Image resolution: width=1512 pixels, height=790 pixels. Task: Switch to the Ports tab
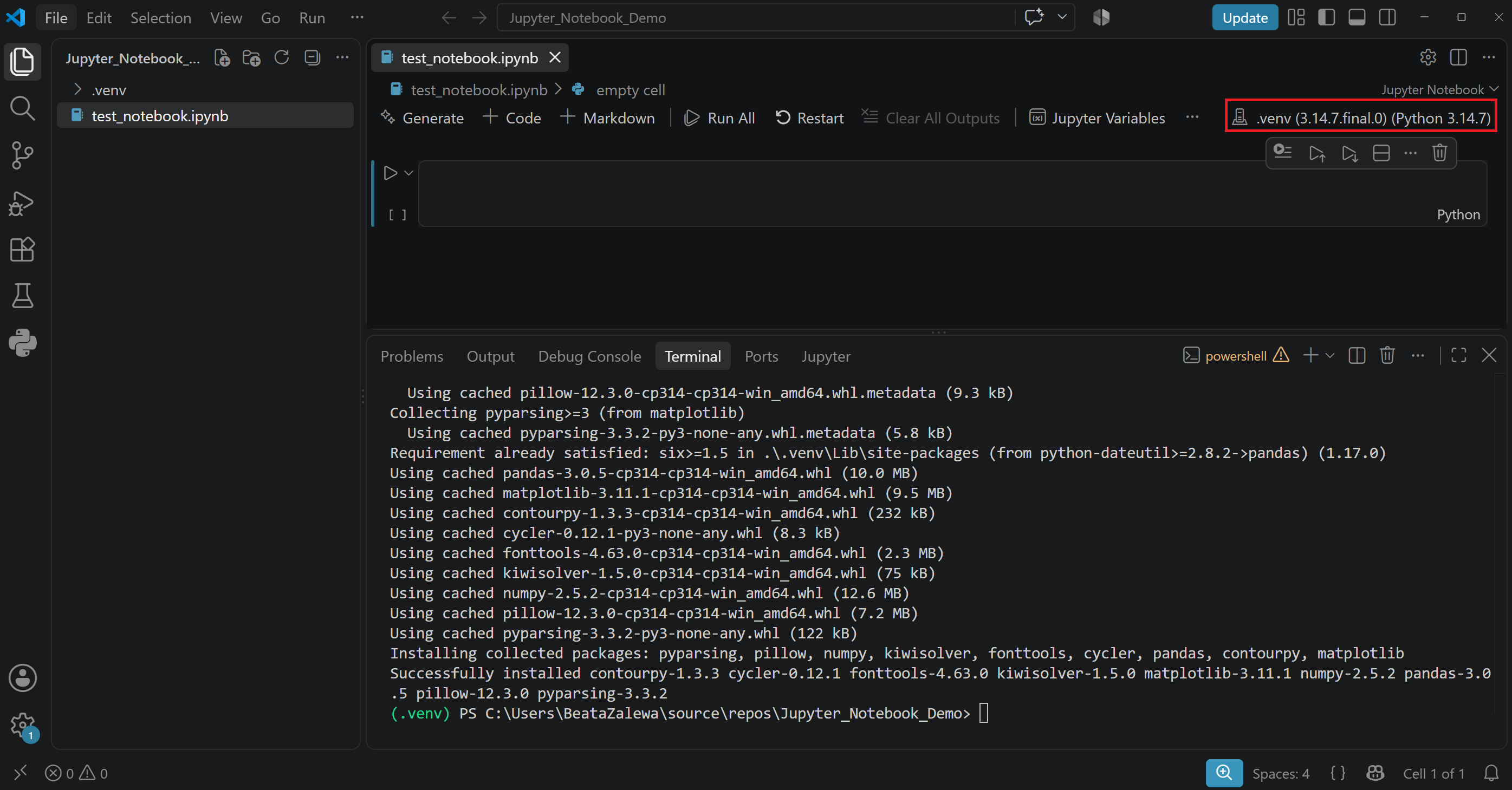[761, 356]
